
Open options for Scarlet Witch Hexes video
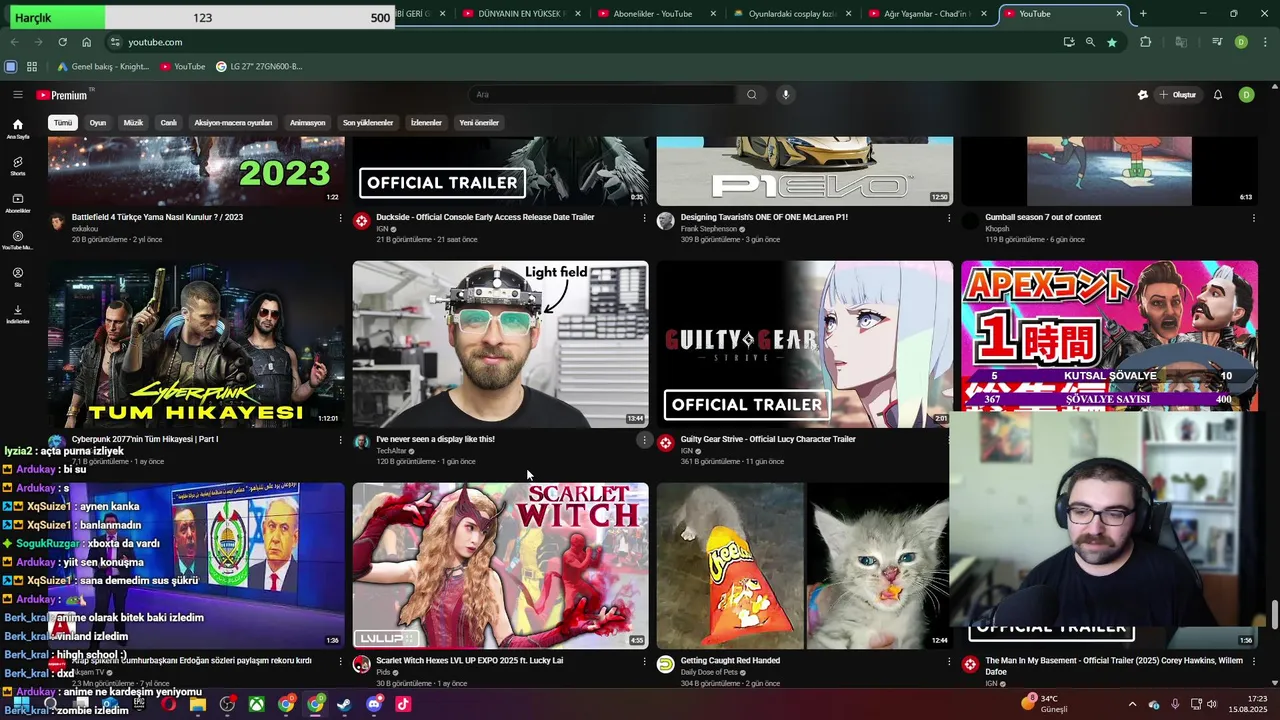(644, 661)
